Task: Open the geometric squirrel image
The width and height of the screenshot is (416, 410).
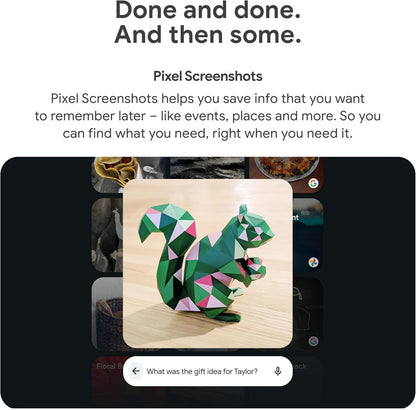Action: pyautogui.click(x=208, y=264)
